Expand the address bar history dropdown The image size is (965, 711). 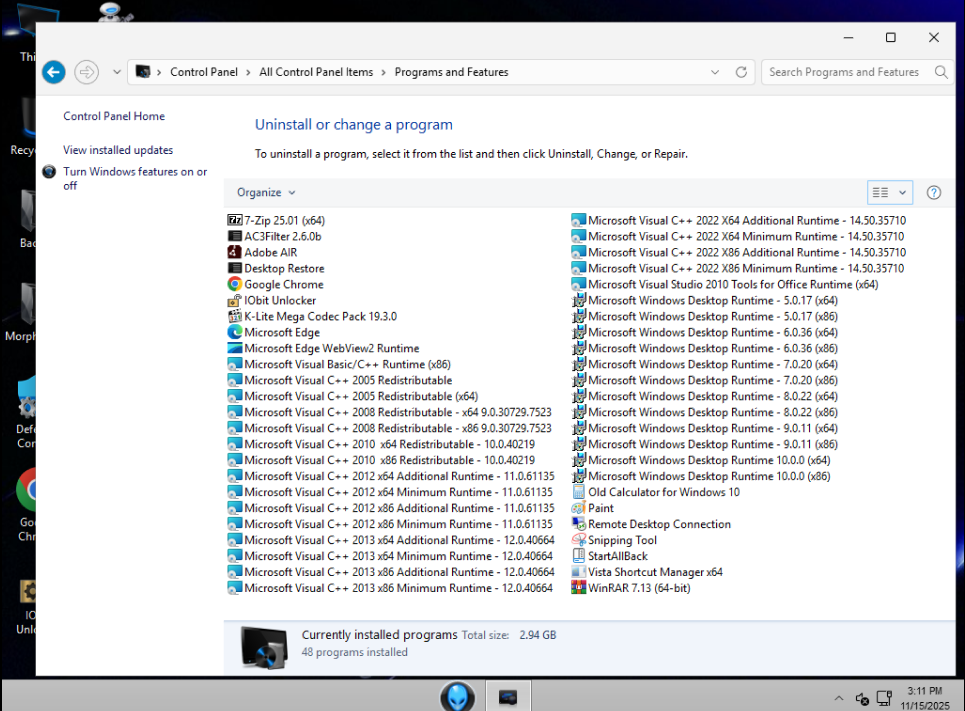coord(715,72)
